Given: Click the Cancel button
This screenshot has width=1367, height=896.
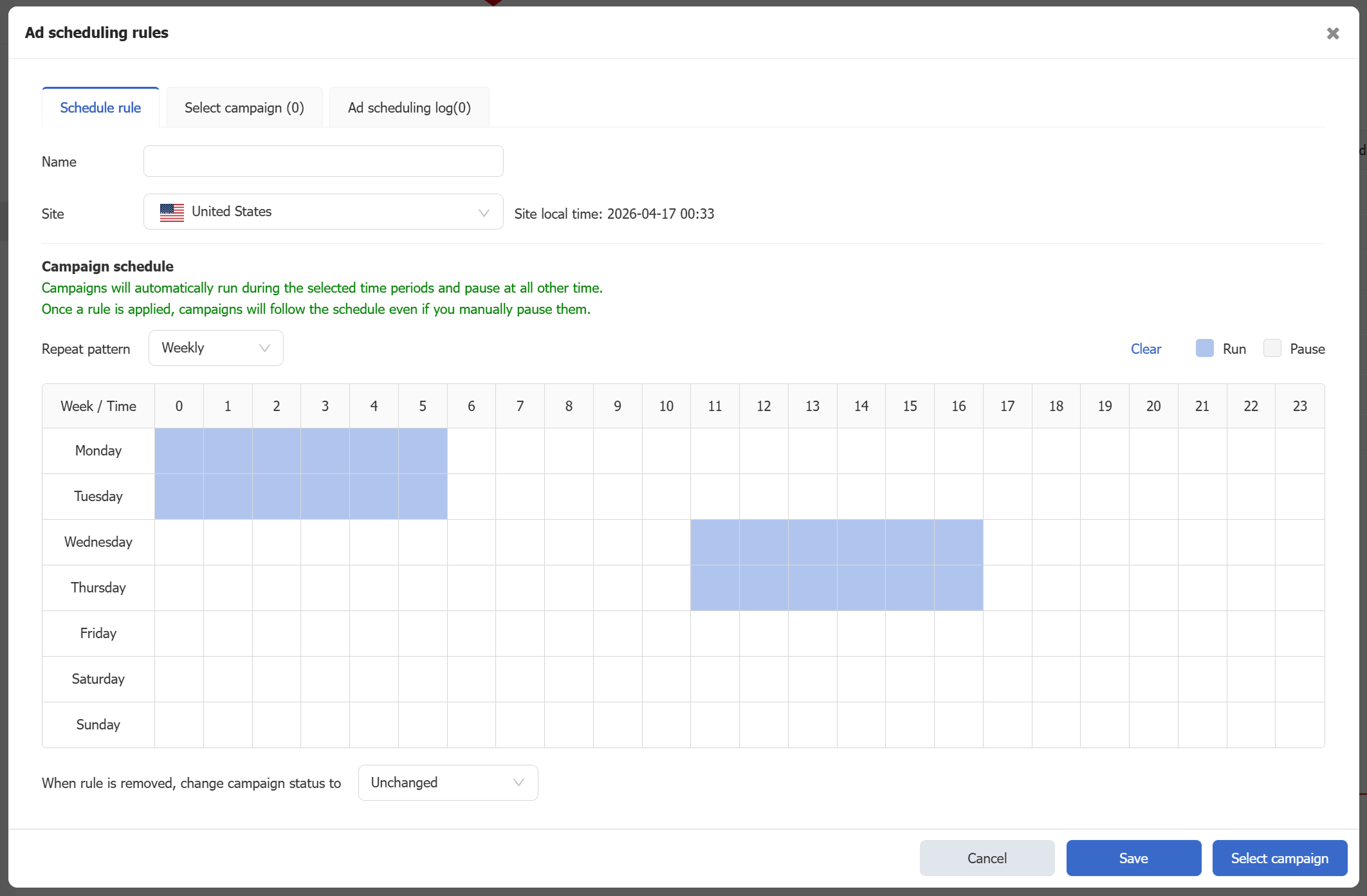Looking at the screenshot, I should click(x=987, y=858).
